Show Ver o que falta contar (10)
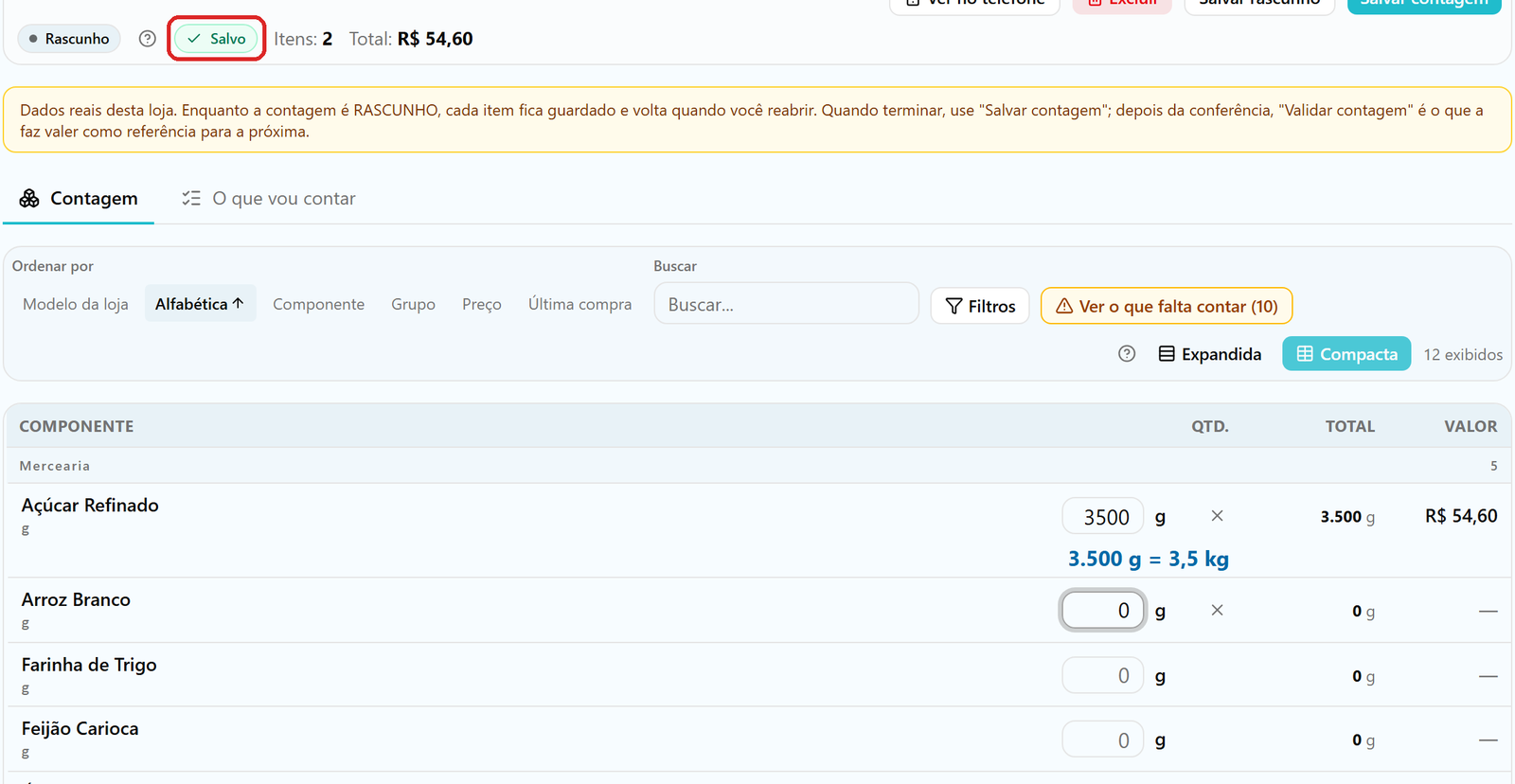The width and height of the screenshot is (1515, 784). 1167,306
